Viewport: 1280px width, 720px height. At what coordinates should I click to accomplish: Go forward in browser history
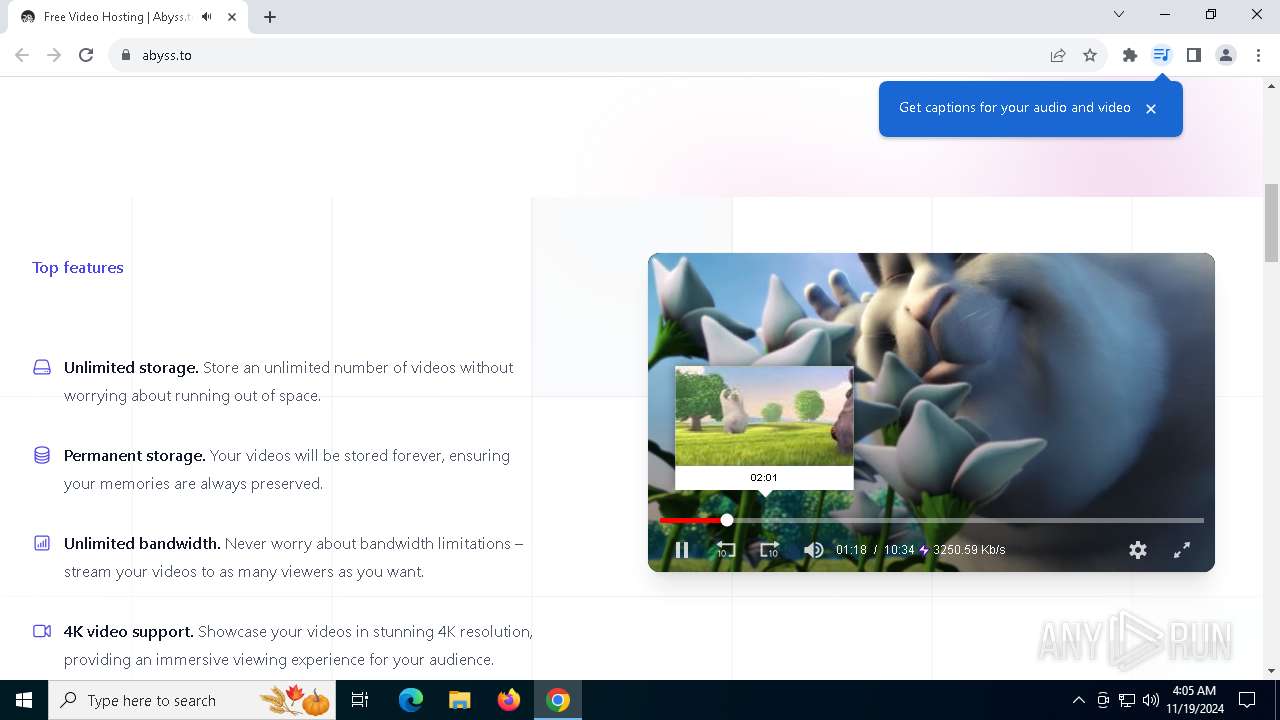coord(54,55)
